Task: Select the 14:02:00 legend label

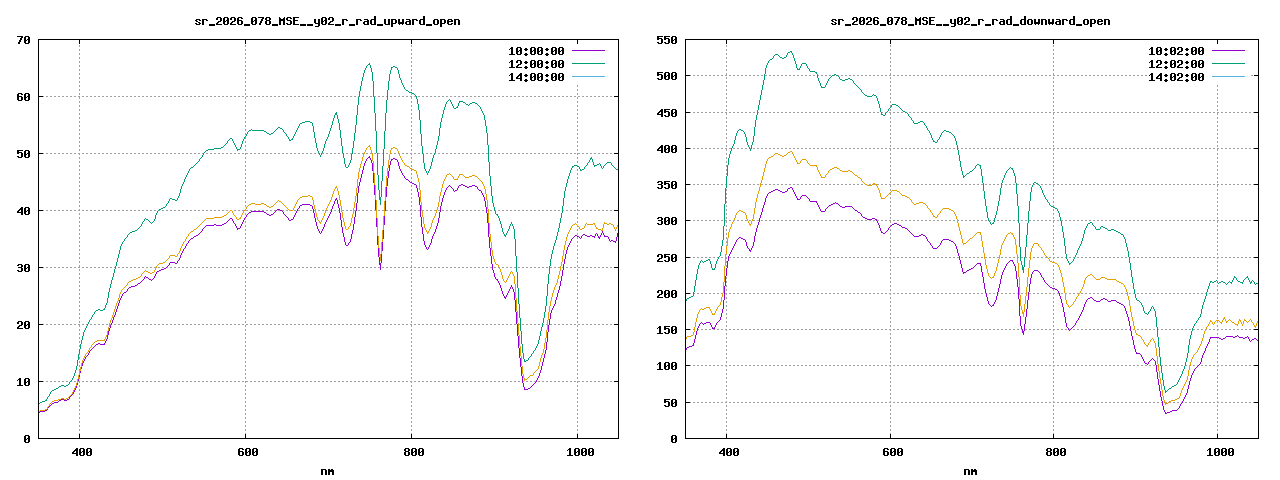Action: [x=1176, y=77]
